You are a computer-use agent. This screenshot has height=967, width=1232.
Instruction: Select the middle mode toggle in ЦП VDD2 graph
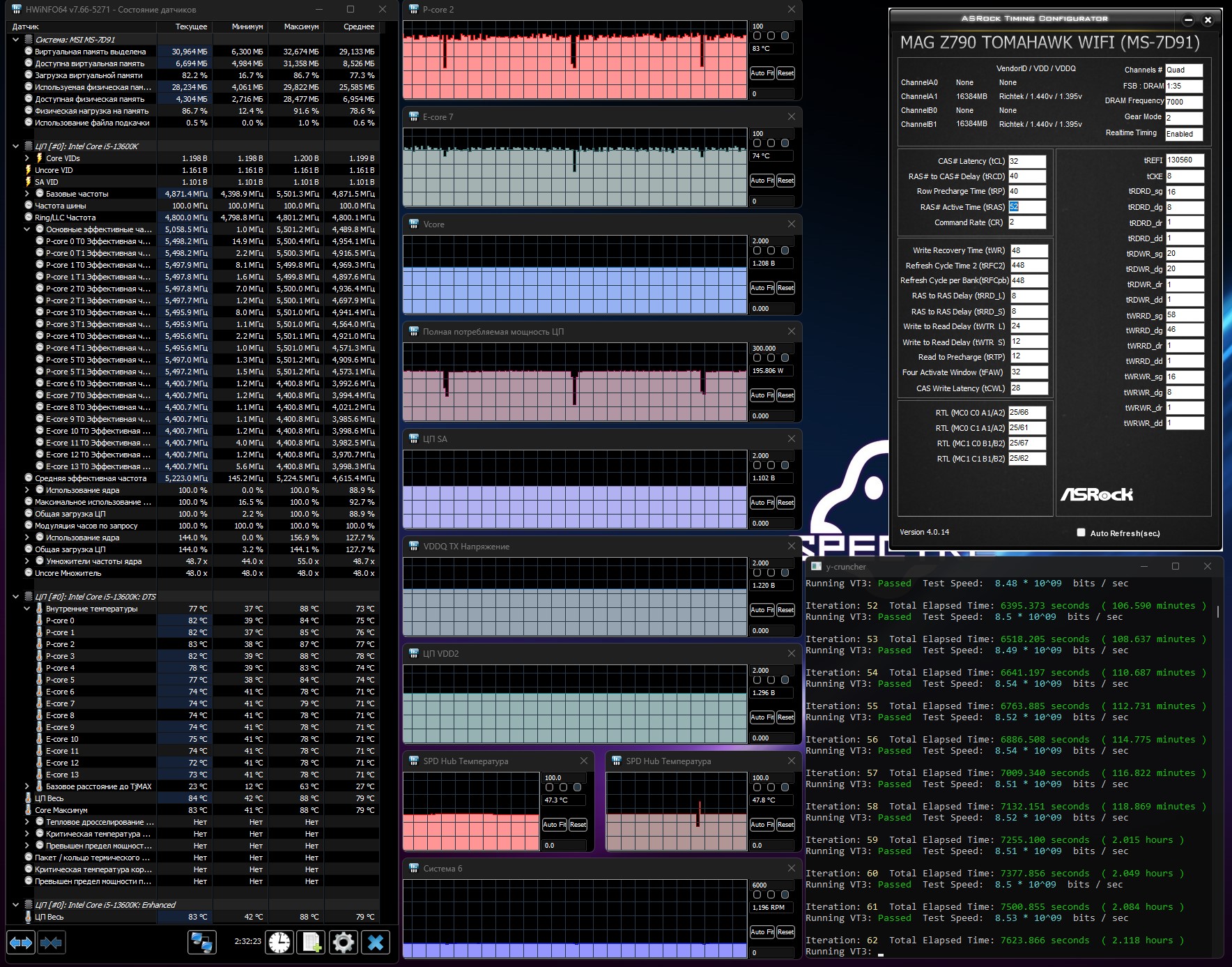pyautogui.click(x=771, y=680)
